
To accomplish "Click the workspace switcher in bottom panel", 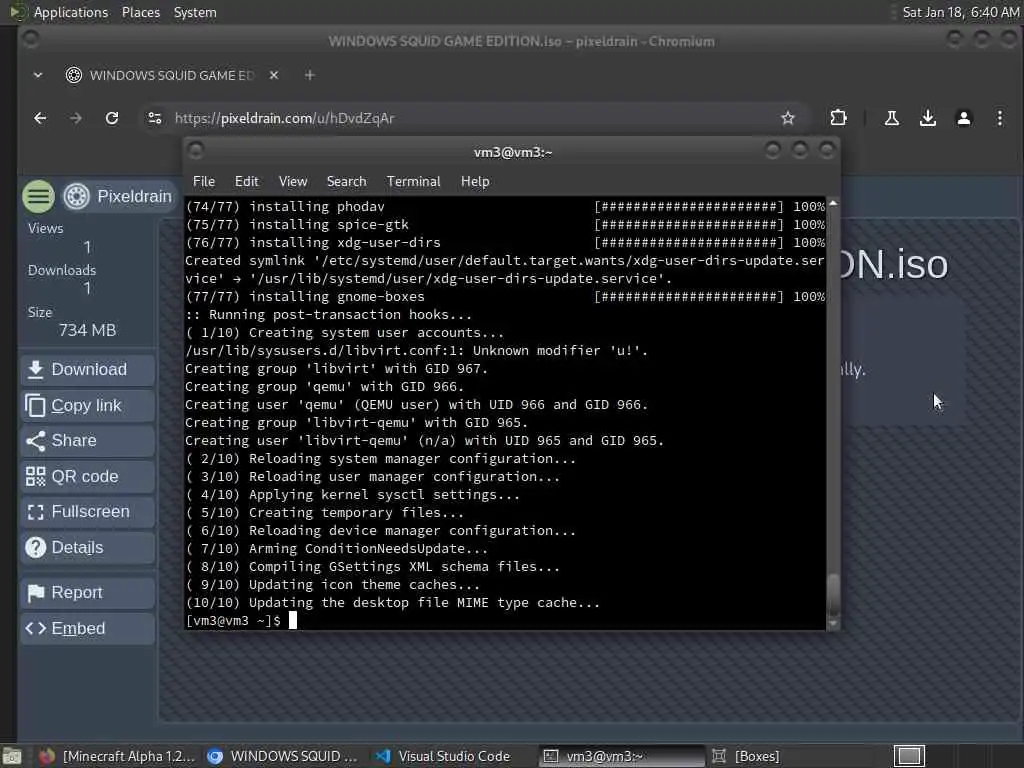I will pos(909,756).
